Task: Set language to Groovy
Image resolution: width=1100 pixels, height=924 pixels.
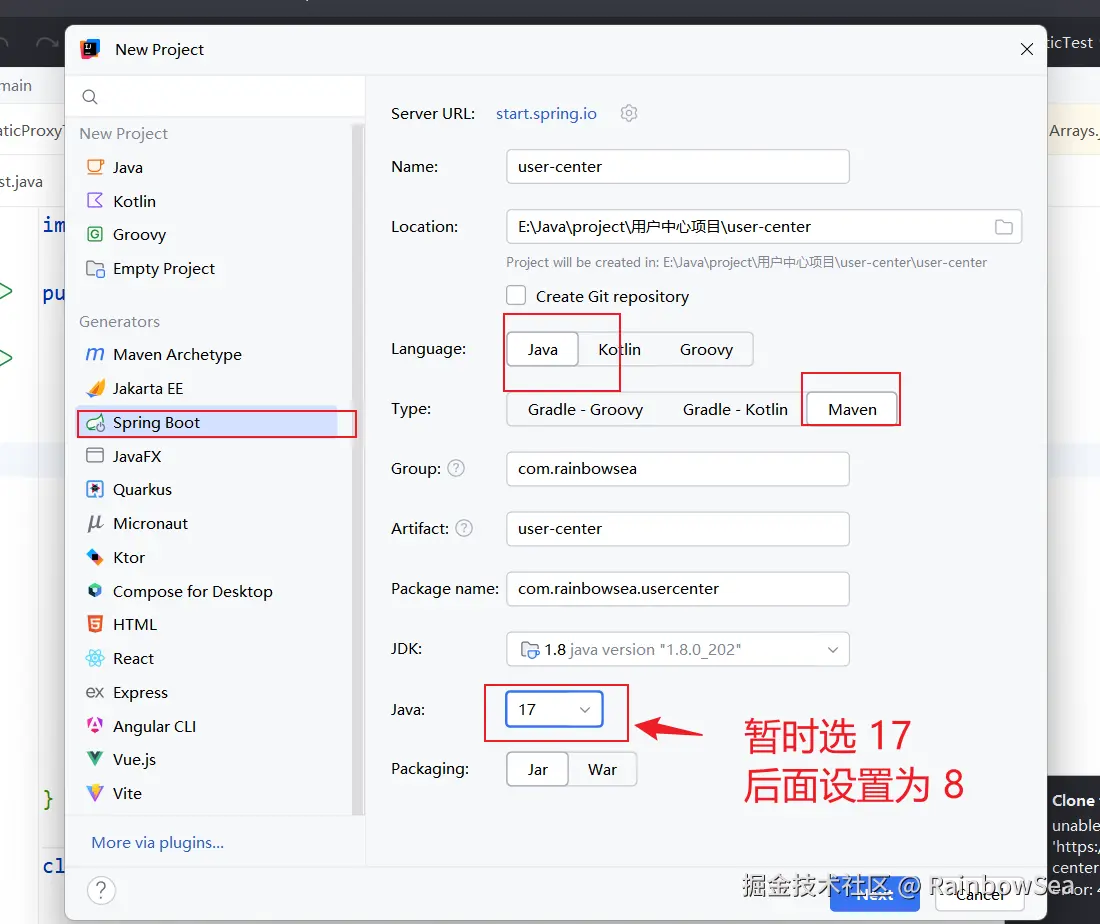Action: click(706, 349)
